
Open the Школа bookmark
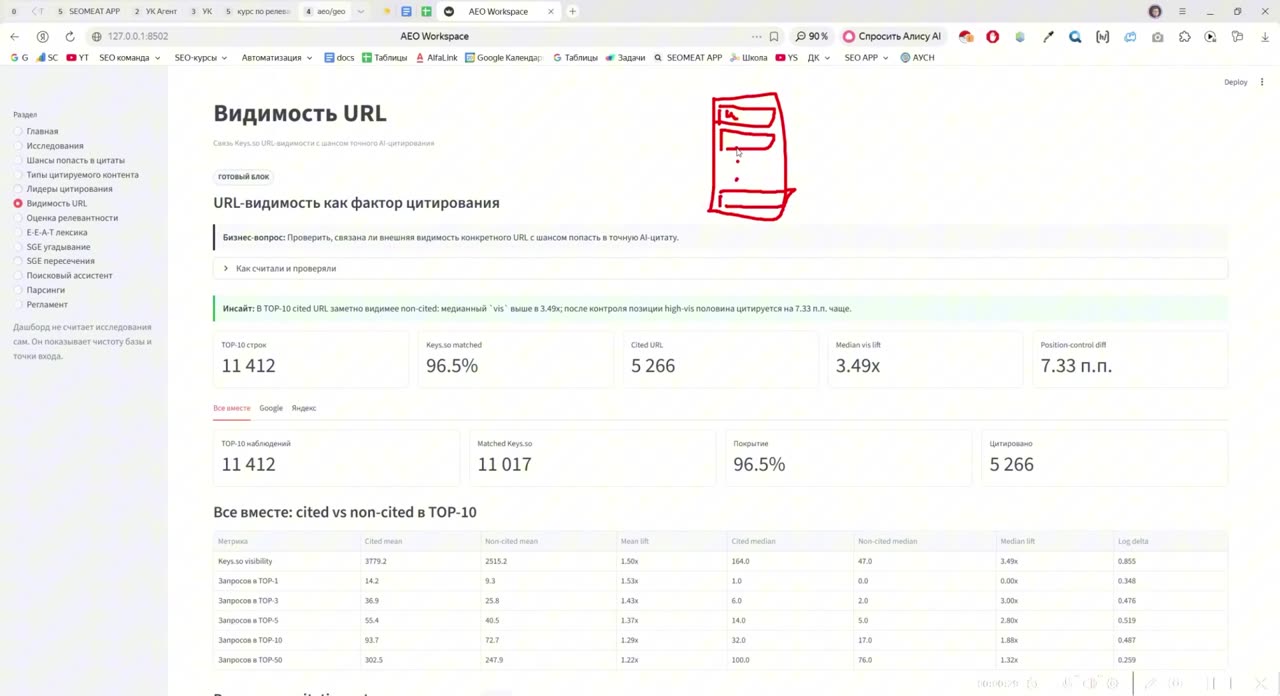(x=748, y=58)
